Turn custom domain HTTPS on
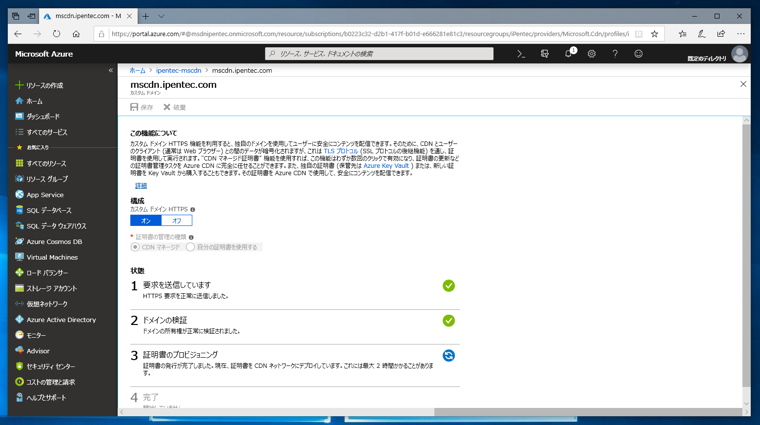Viewport: 760px width, 425px height. [146, 220]
